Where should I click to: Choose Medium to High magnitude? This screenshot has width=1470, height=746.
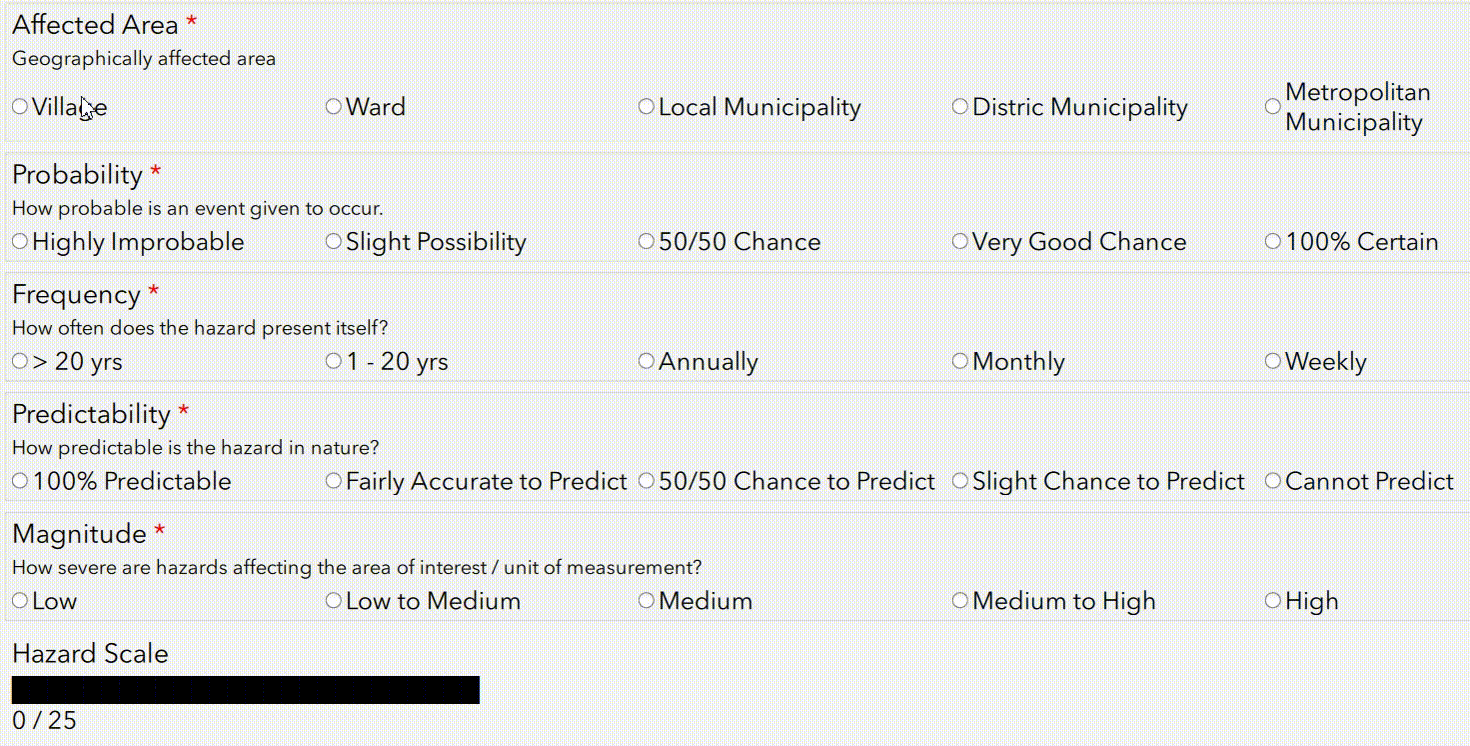tap(960, 601)
